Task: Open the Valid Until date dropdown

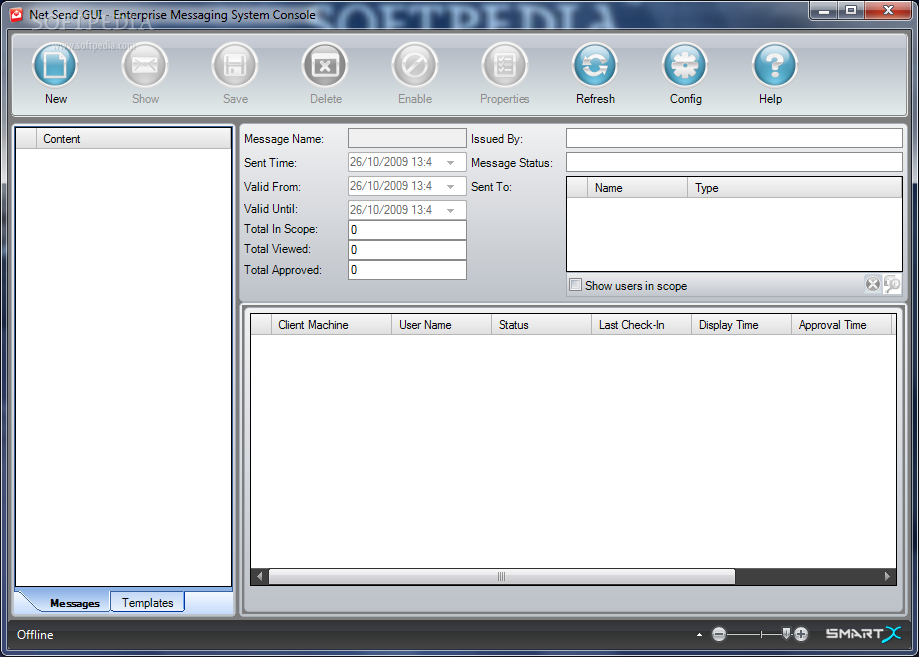Action: pyautogui.click(x=451, y=210)
